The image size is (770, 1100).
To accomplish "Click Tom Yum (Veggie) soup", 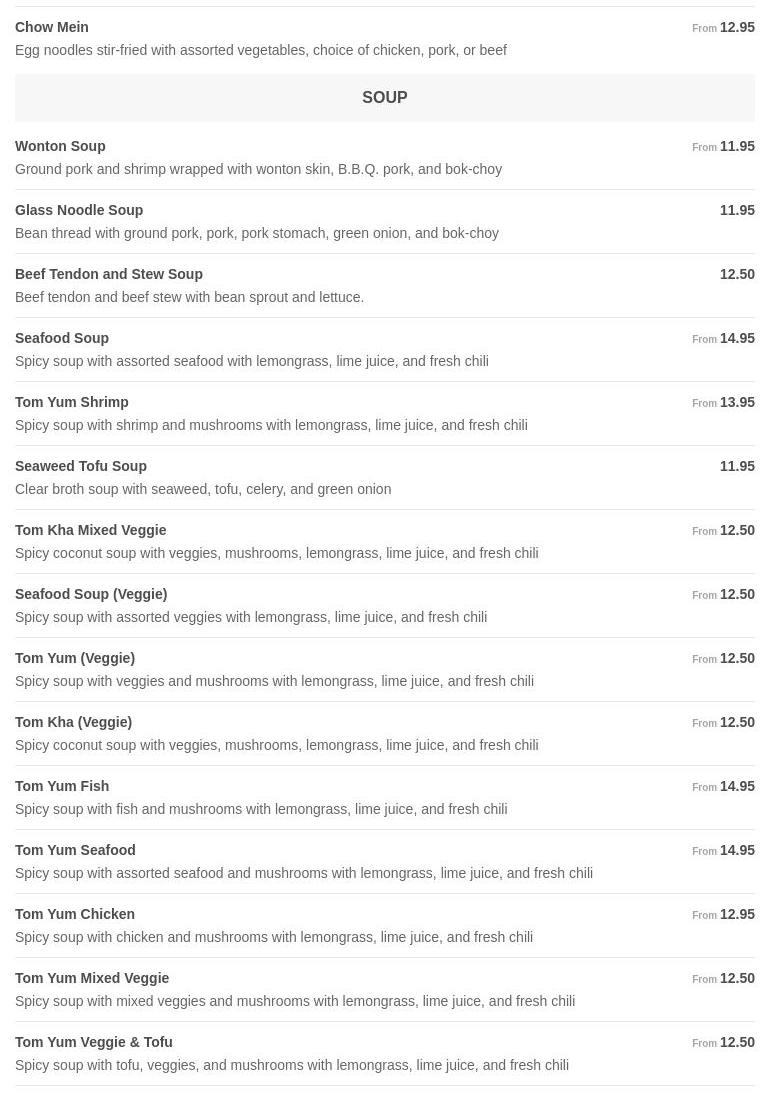I will pyautogui.click(x=75, y=658).
